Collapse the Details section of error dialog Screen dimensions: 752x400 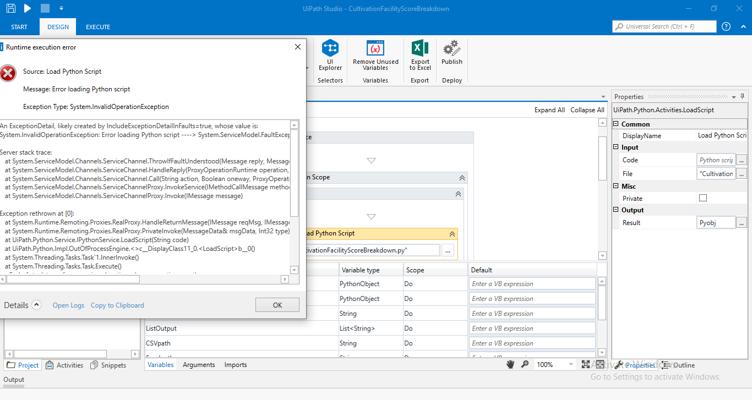point(37,305)
